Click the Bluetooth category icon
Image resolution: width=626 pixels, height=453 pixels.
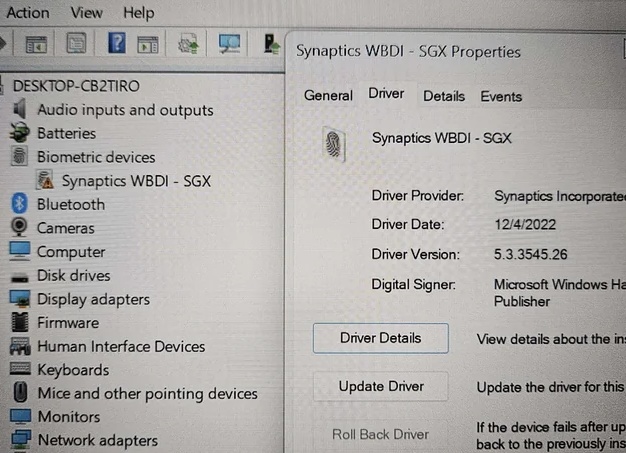coord(19,203)
